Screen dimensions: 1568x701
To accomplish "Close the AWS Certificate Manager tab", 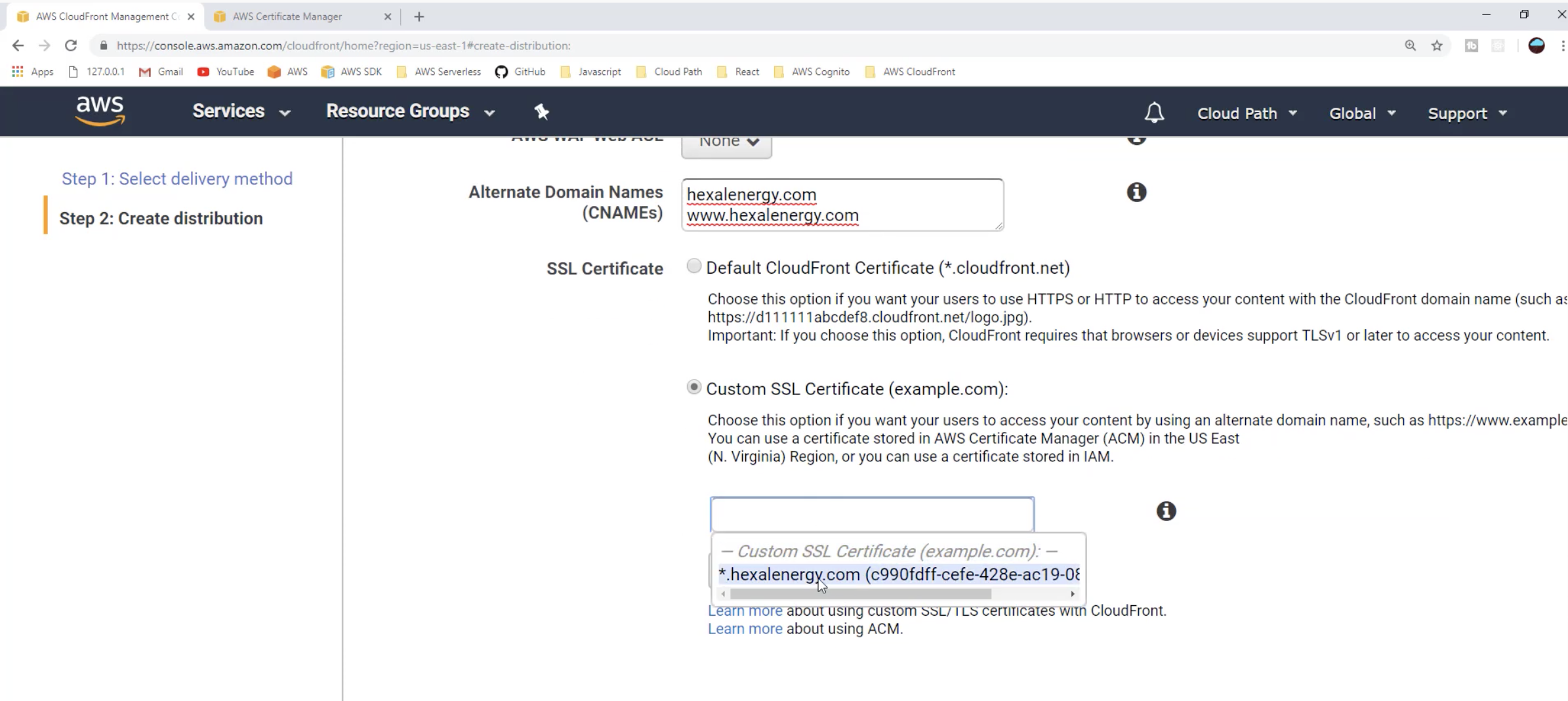I will (x=388, y=16).
